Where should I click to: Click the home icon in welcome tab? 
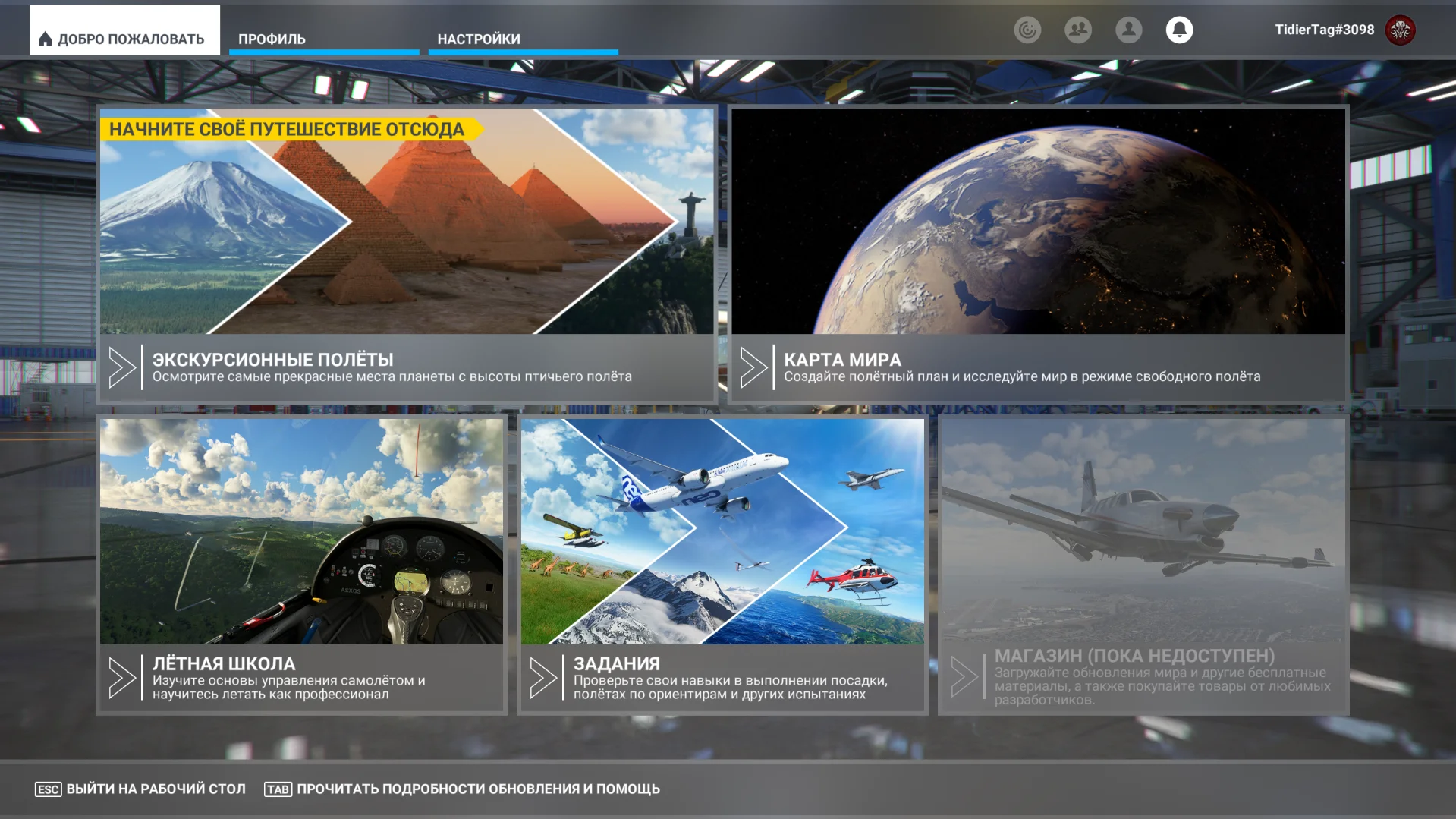(x=46, y=39)
